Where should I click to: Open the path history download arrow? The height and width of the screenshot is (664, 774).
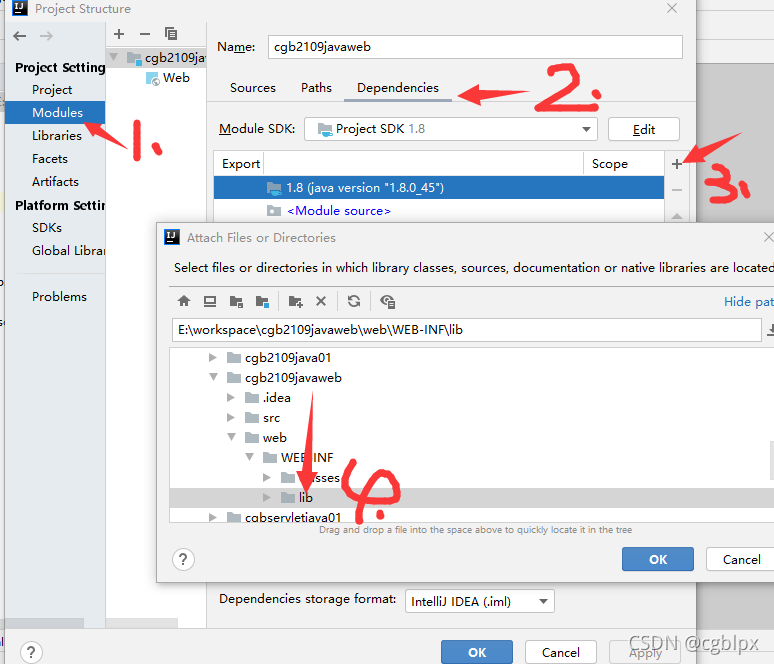pyautogui.click(x=770, y=329)
